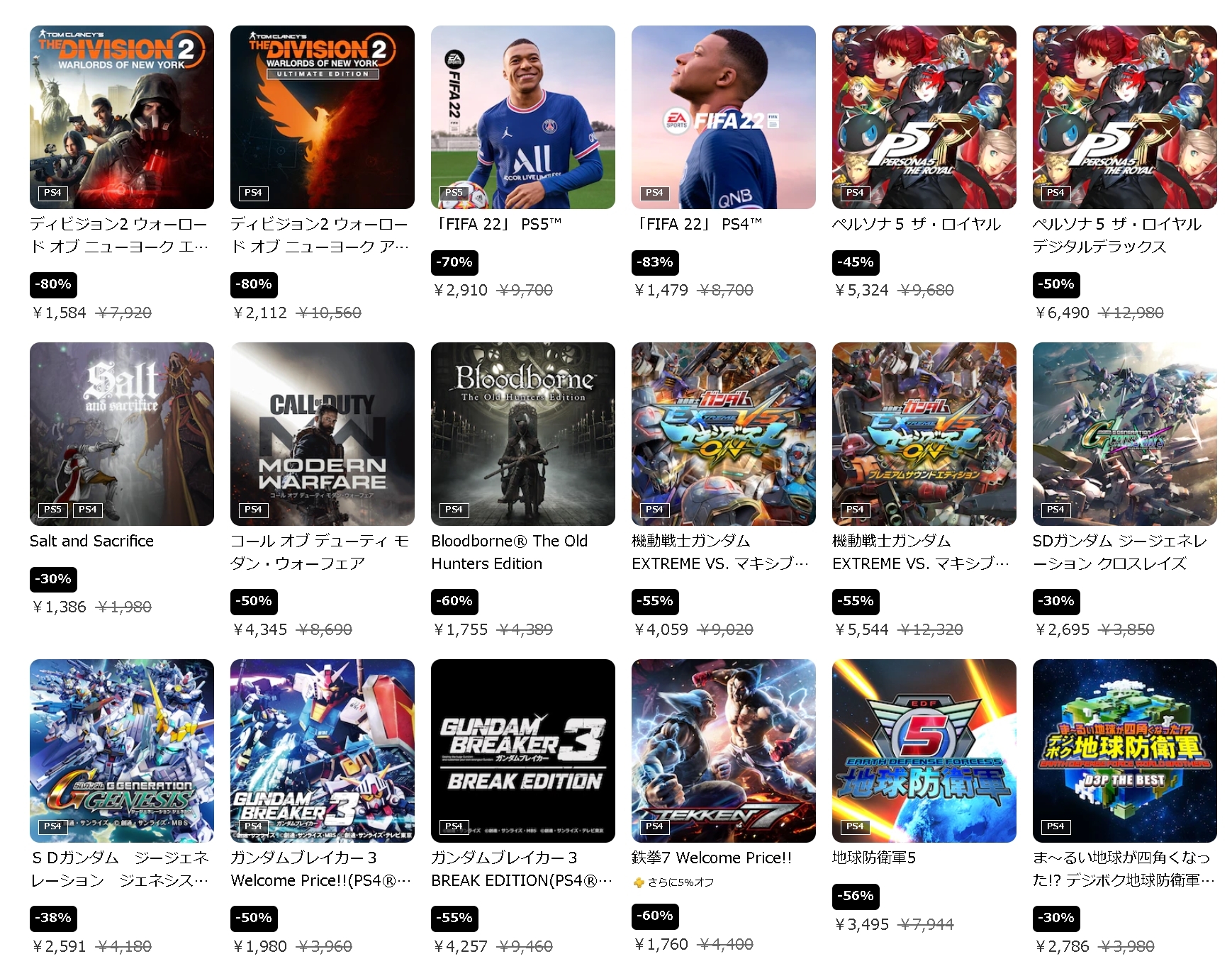The height and width of the screenshot is (971, 1232).
Task: Click the PS5 badge on Salt and Sacrifice
Action: pos(52,510)
